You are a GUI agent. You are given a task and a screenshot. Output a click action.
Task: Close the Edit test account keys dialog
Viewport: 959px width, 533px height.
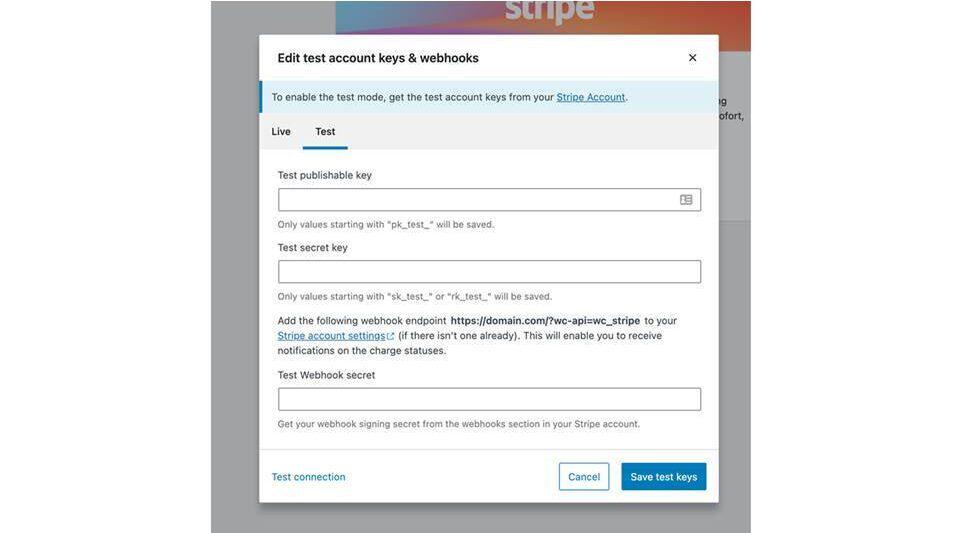692,58
